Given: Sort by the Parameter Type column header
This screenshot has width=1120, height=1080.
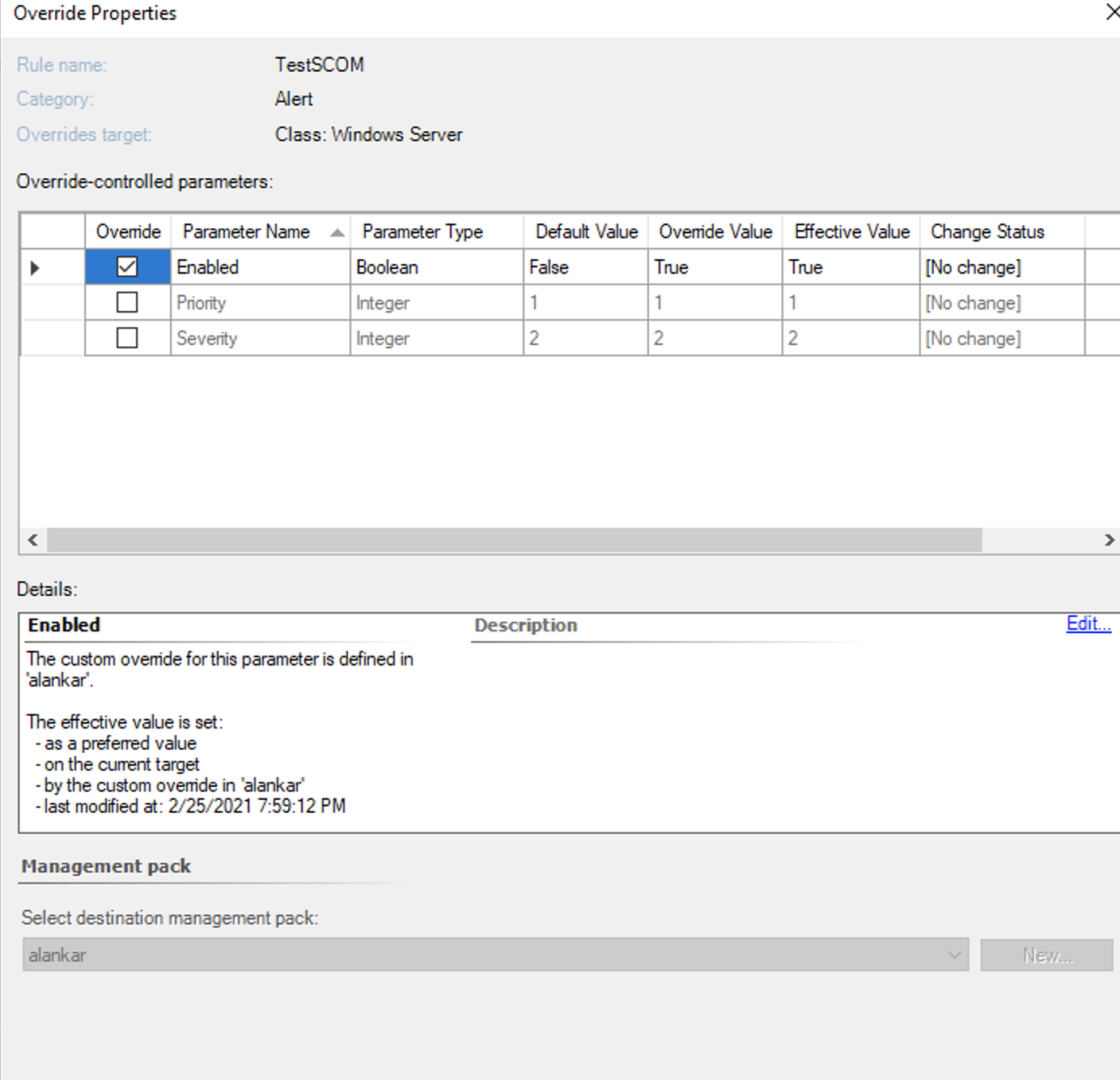Looking at the screenshot, I should (x=422, y=232).
